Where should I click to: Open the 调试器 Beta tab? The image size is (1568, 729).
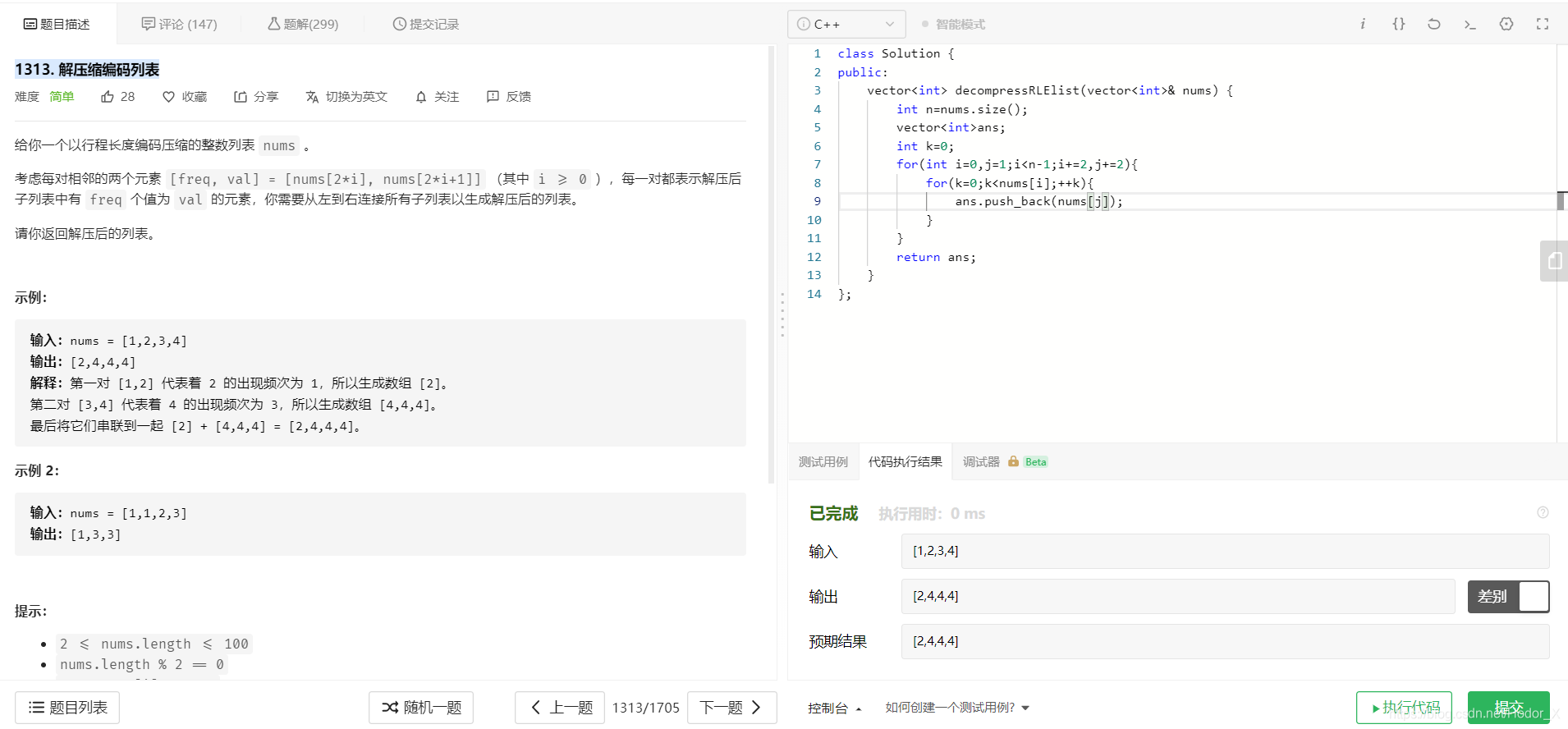1006,462
